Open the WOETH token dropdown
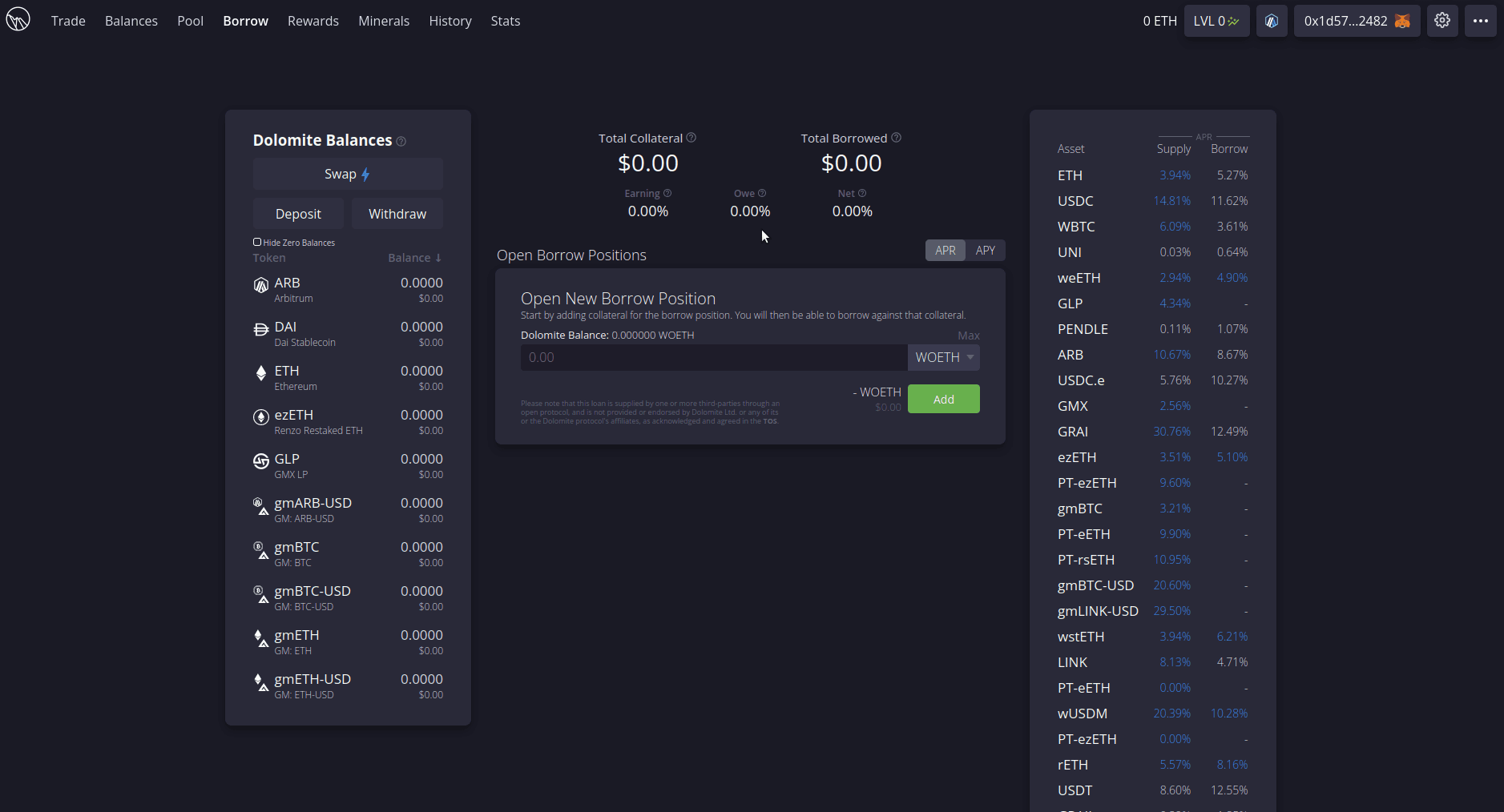 (x=944, y=357)
